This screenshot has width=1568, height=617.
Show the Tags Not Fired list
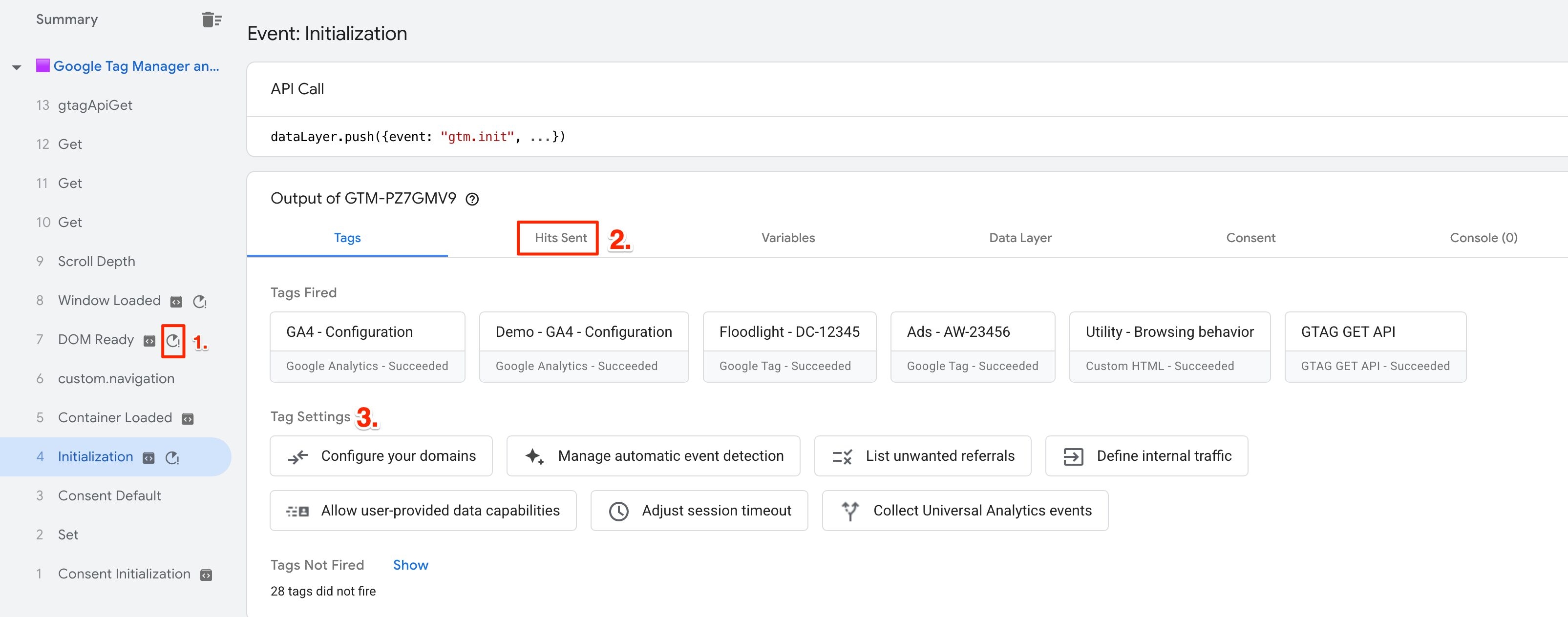(410, 565)
